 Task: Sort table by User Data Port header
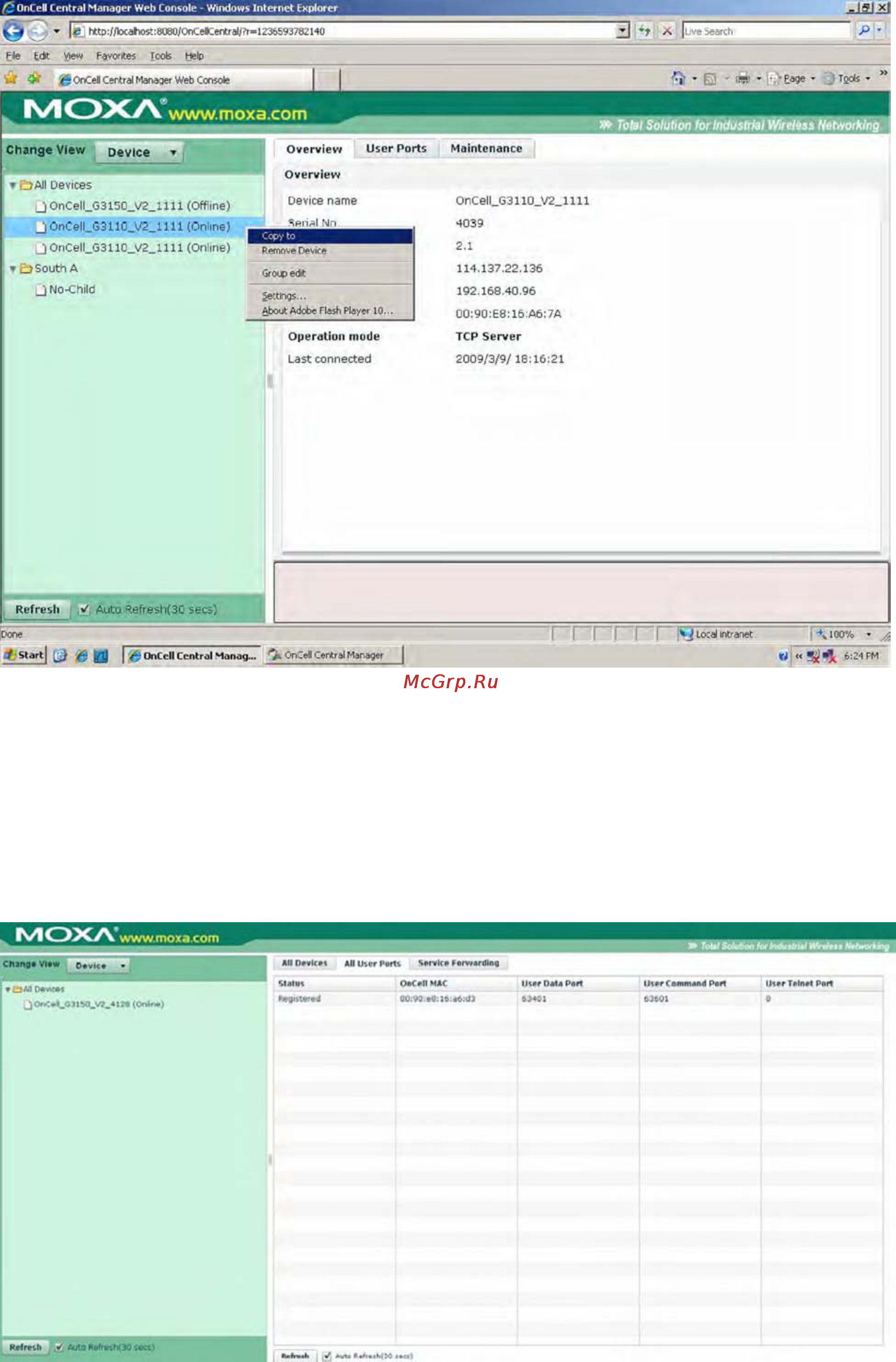coord(578,983)
